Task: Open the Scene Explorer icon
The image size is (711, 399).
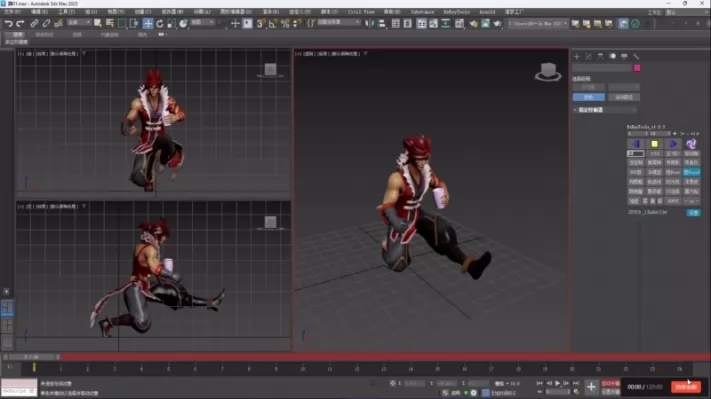Action: (x=395, y=24)
